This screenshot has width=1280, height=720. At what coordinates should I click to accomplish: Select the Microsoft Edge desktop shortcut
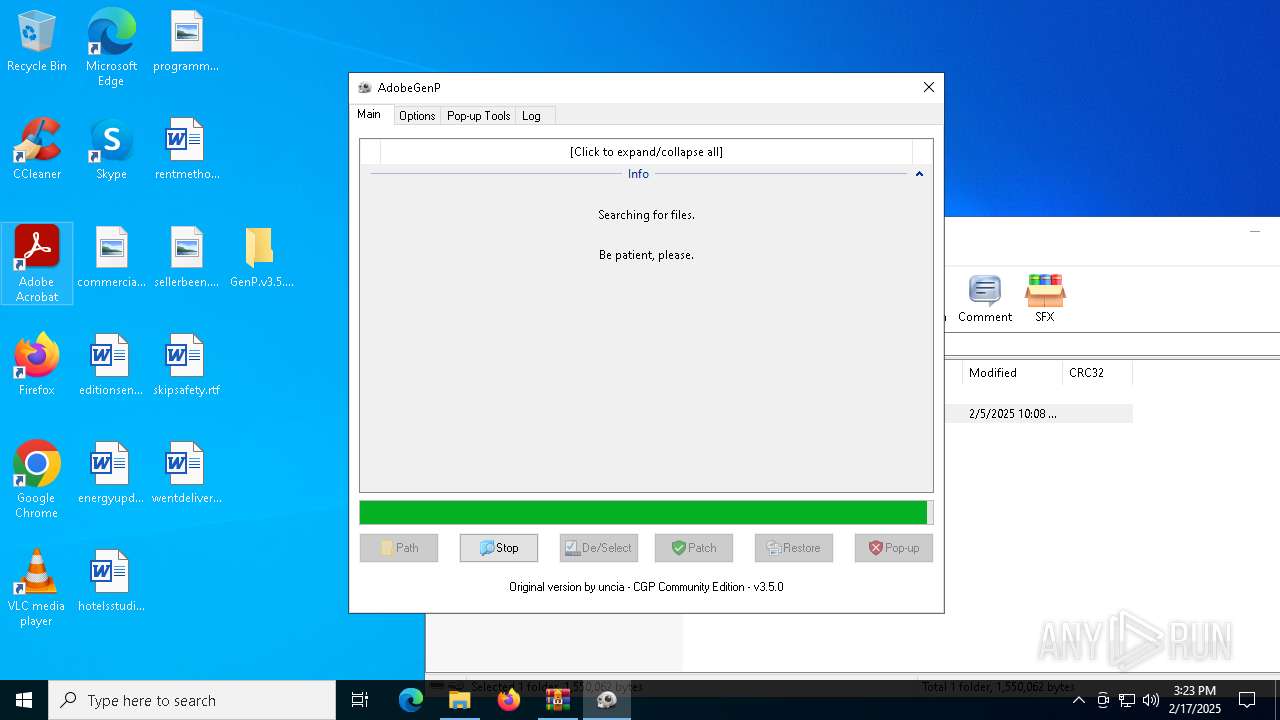point(111,47)
